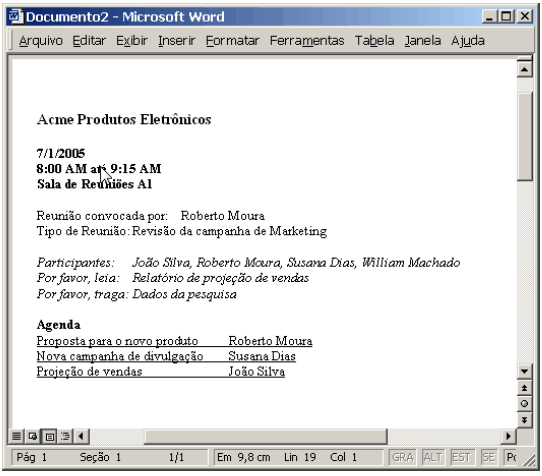Toggle SE overtype mode in status bar

coord(489,457)
